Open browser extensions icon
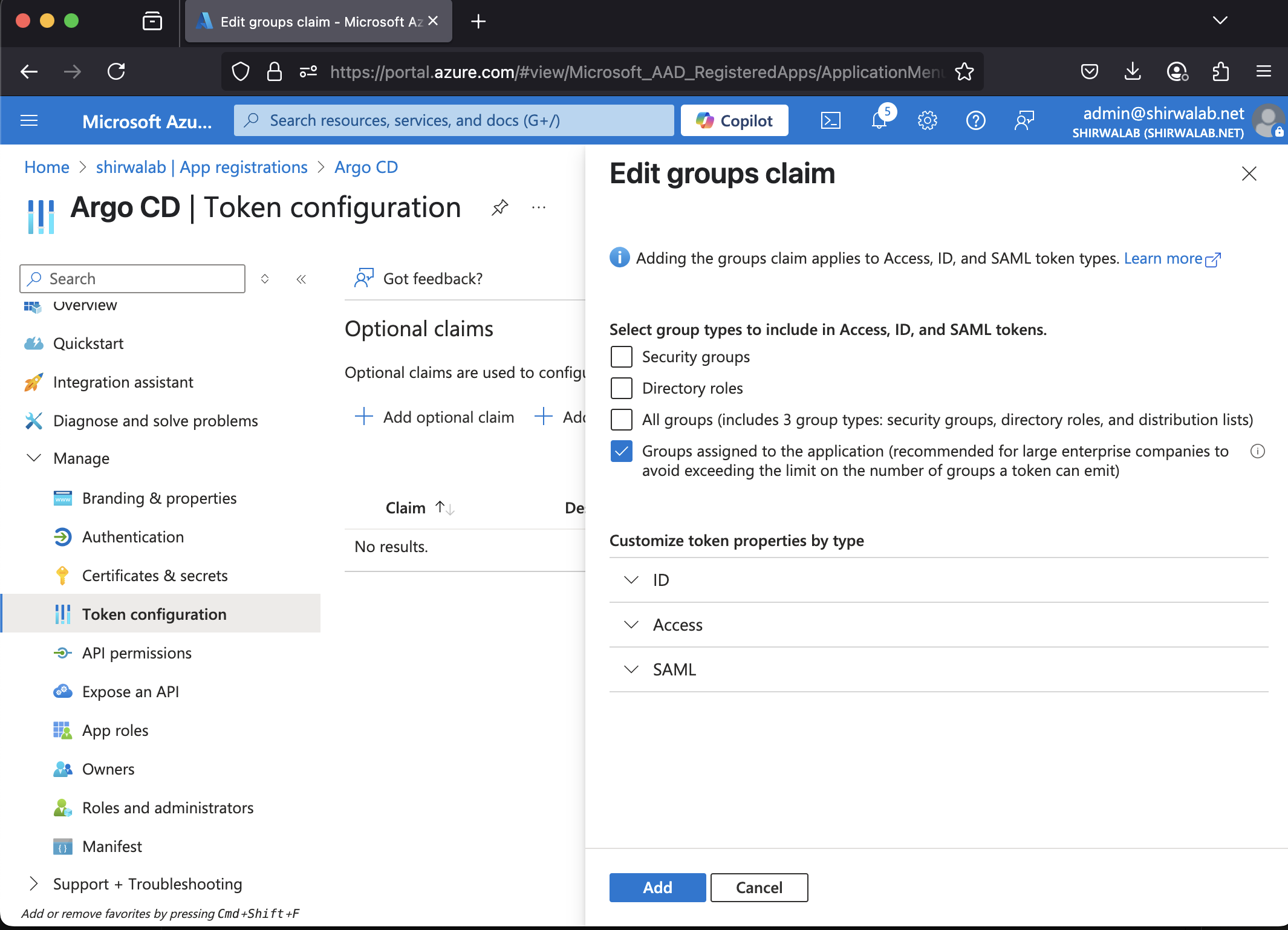 click(x=1221, y=71)
